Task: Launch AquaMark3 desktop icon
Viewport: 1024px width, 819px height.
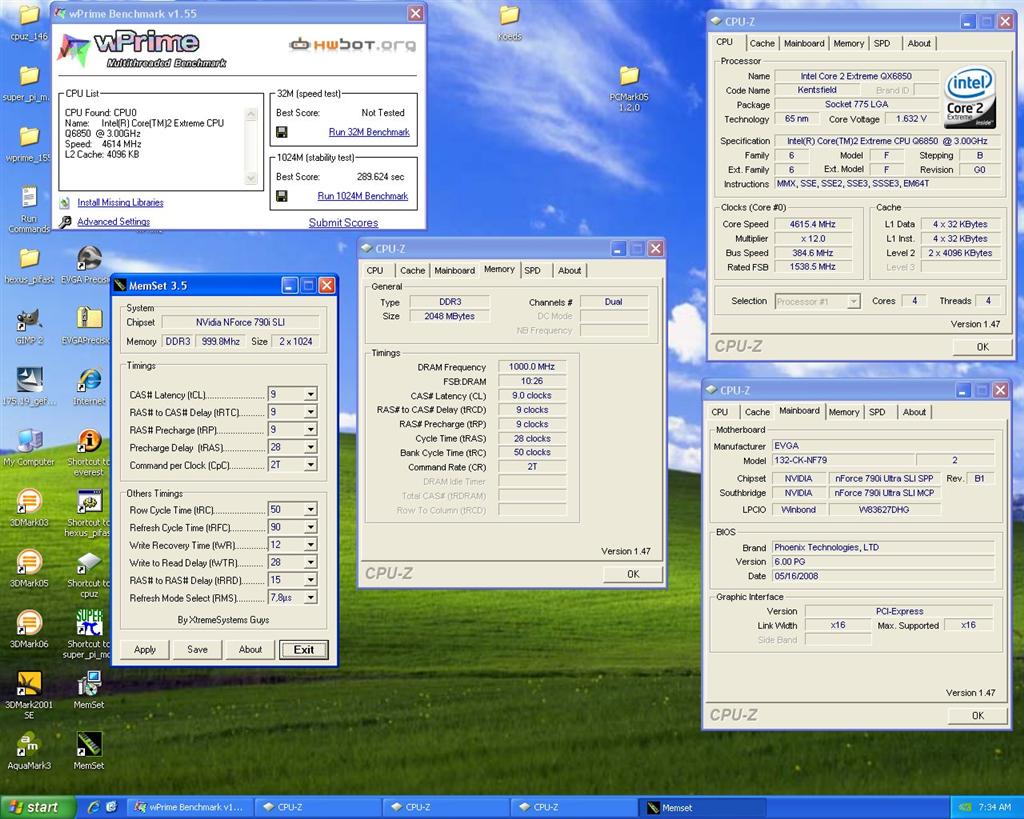Action: [x=29, y=745]
